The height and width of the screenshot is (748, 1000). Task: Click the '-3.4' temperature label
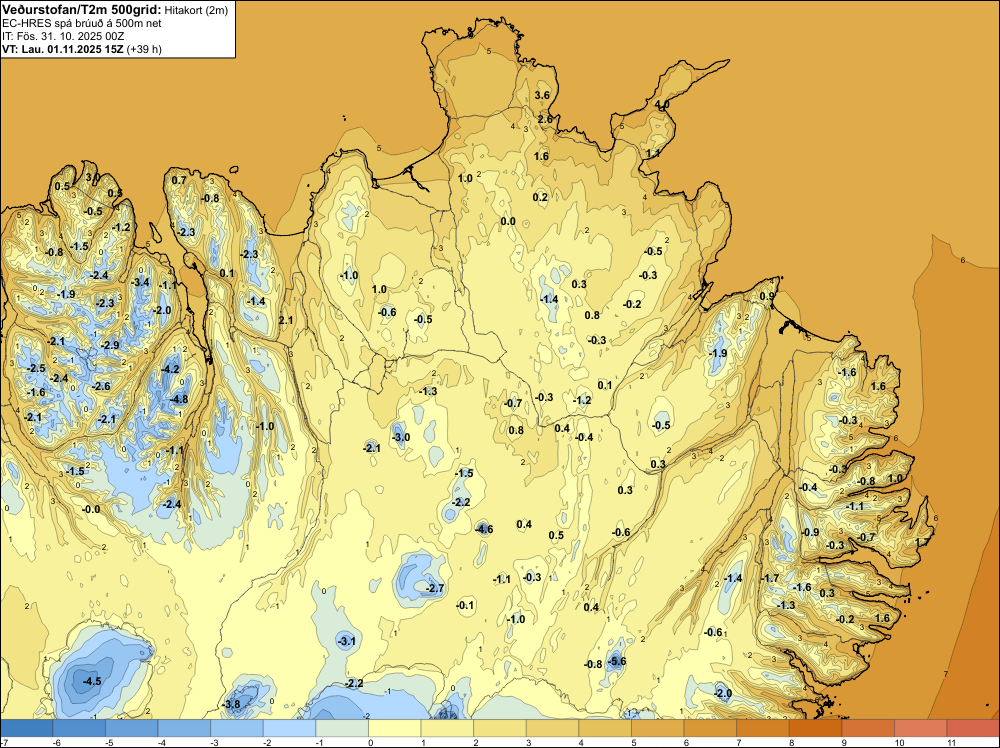point(140,282)
